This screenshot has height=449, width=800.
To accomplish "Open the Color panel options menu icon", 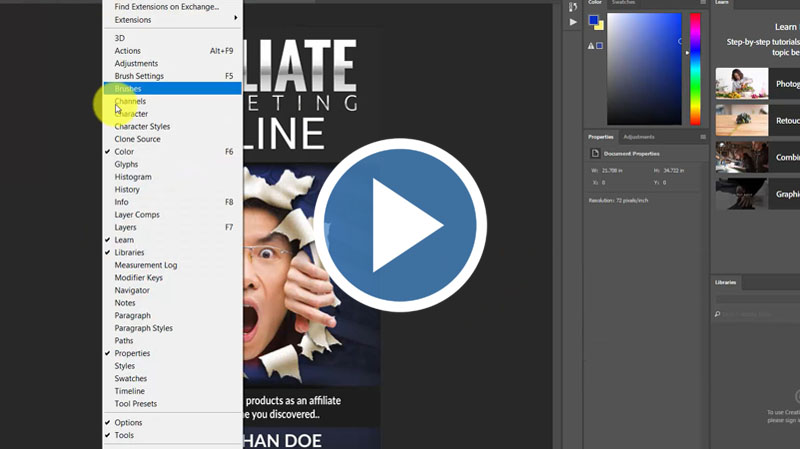I will coord(703,3).
